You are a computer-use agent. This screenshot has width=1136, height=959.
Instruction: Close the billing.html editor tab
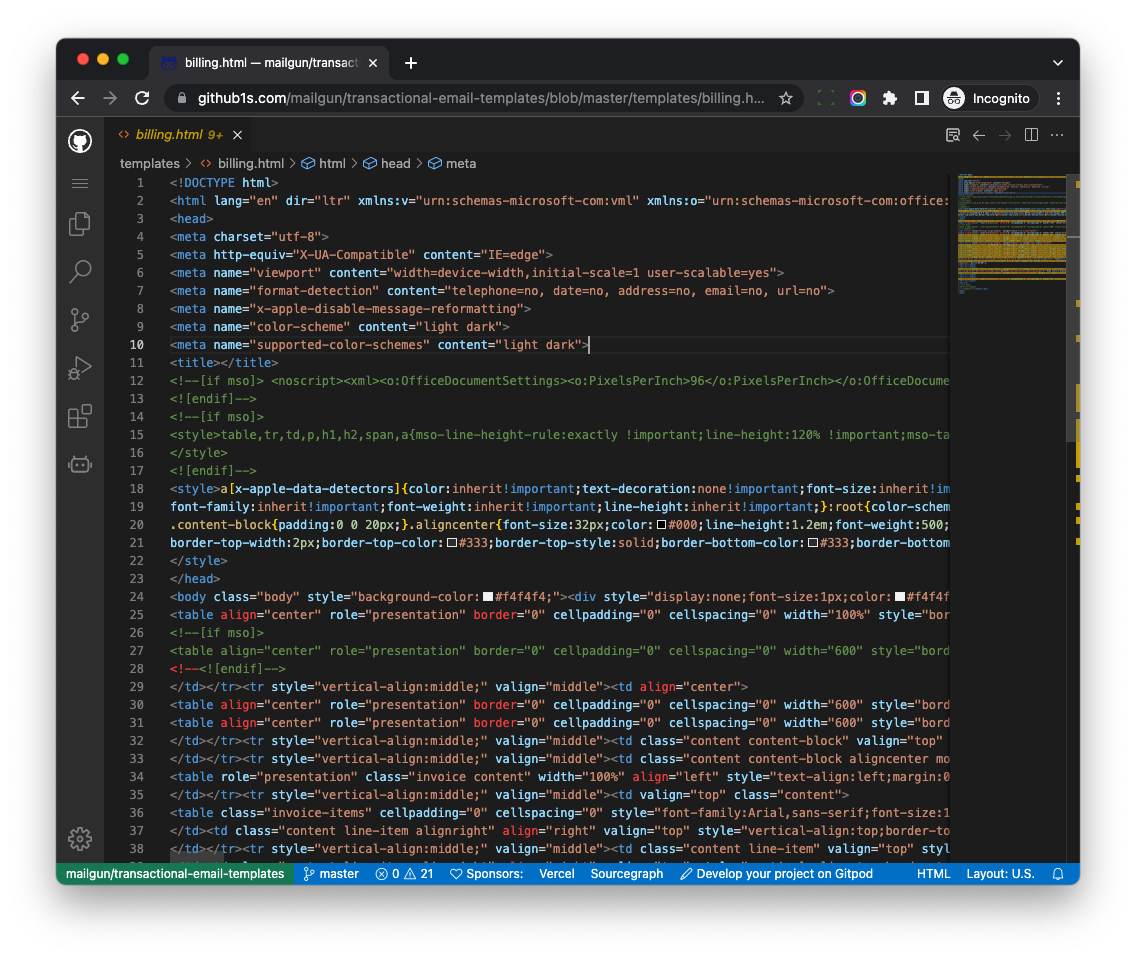tap(238, 135)
